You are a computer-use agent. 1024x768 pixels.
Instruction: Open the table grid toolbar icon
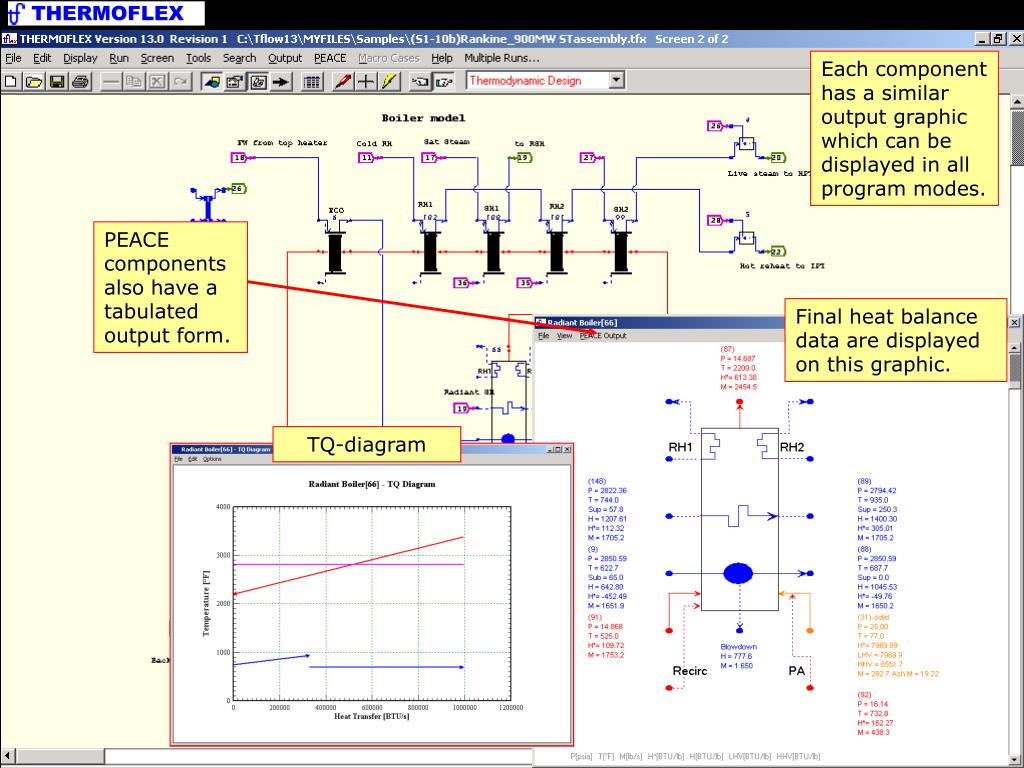(312, 82)
